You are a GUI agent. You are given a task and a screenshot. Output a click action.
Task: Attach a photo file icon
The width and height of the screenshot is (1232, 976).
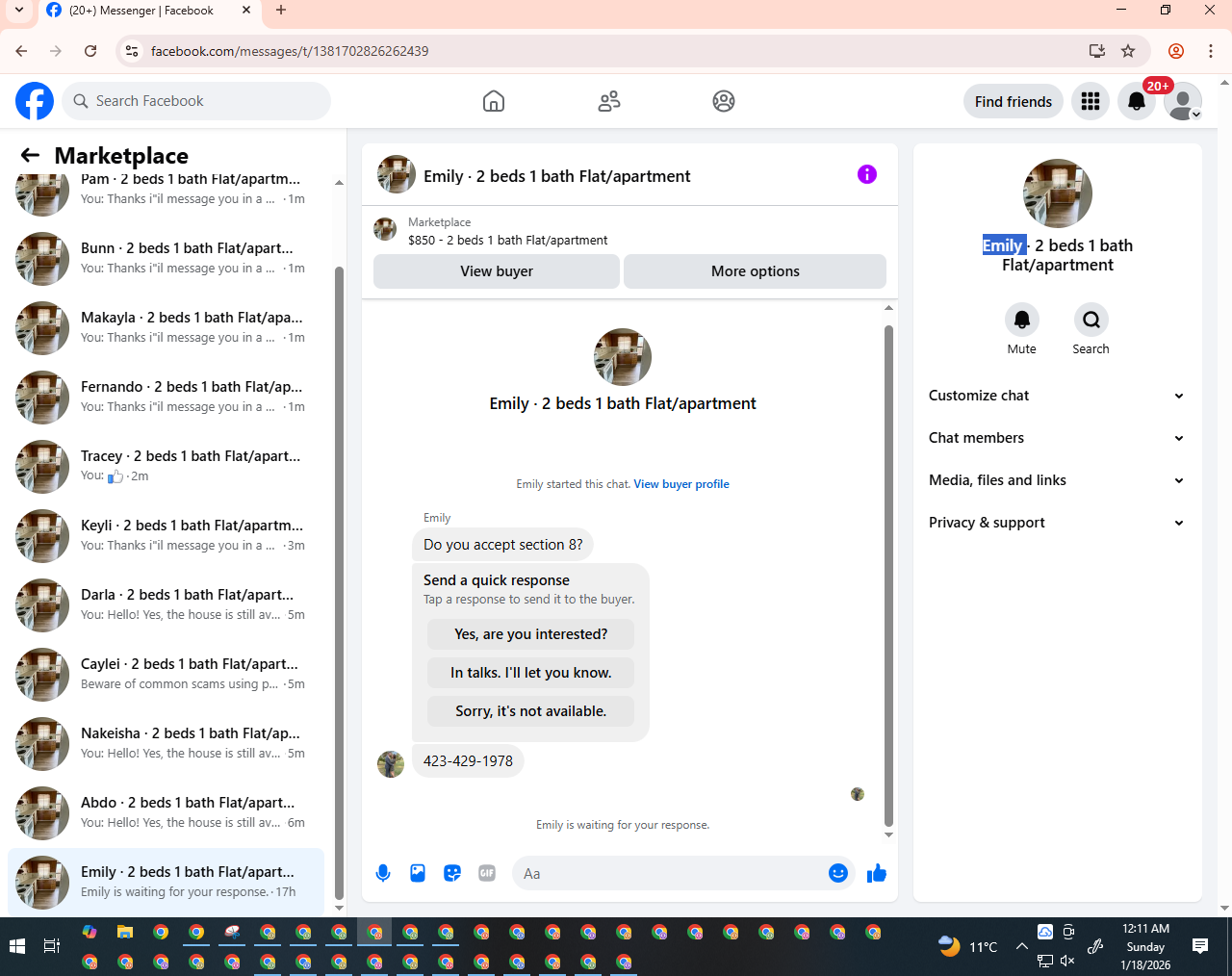418,873
